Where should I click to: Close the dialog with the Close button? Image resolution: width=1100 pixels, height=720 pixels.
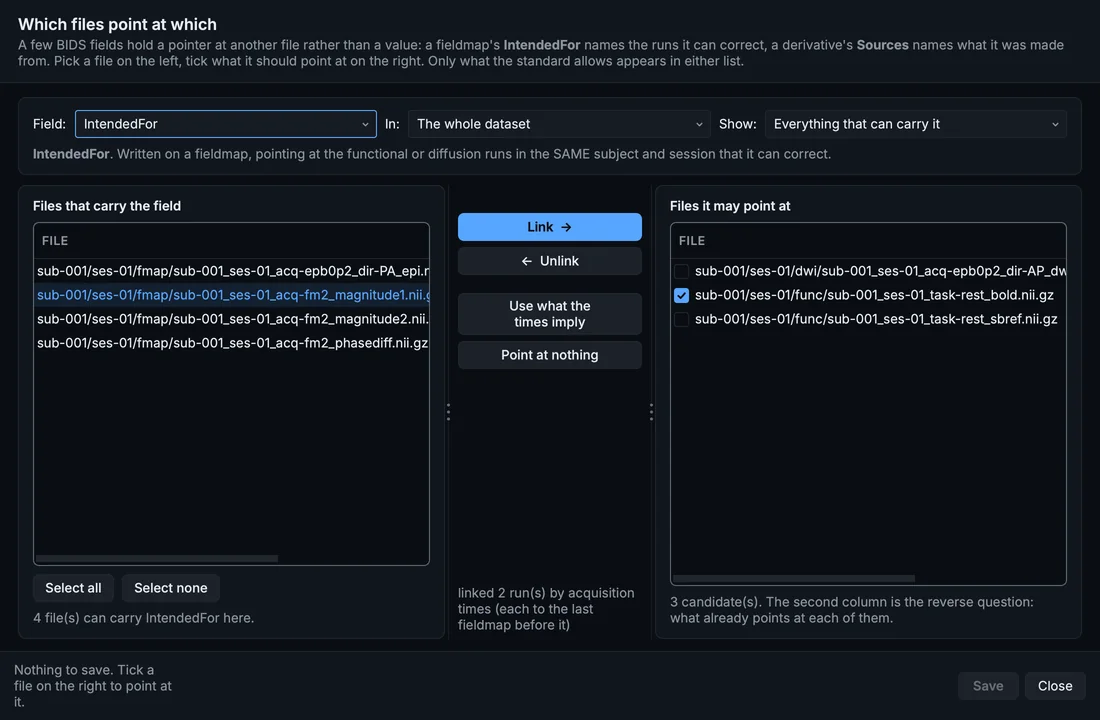tap(1055, 686)
